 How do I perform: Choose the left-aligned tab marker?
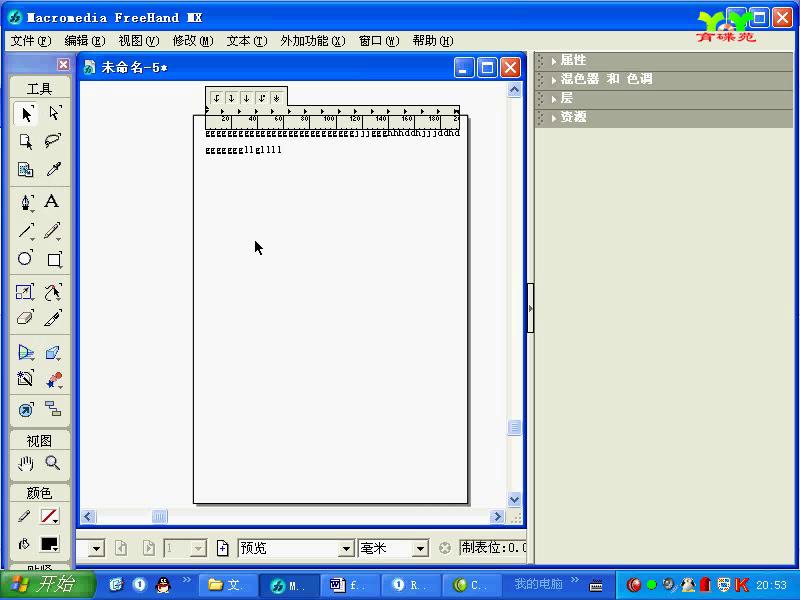coord(216,98)
